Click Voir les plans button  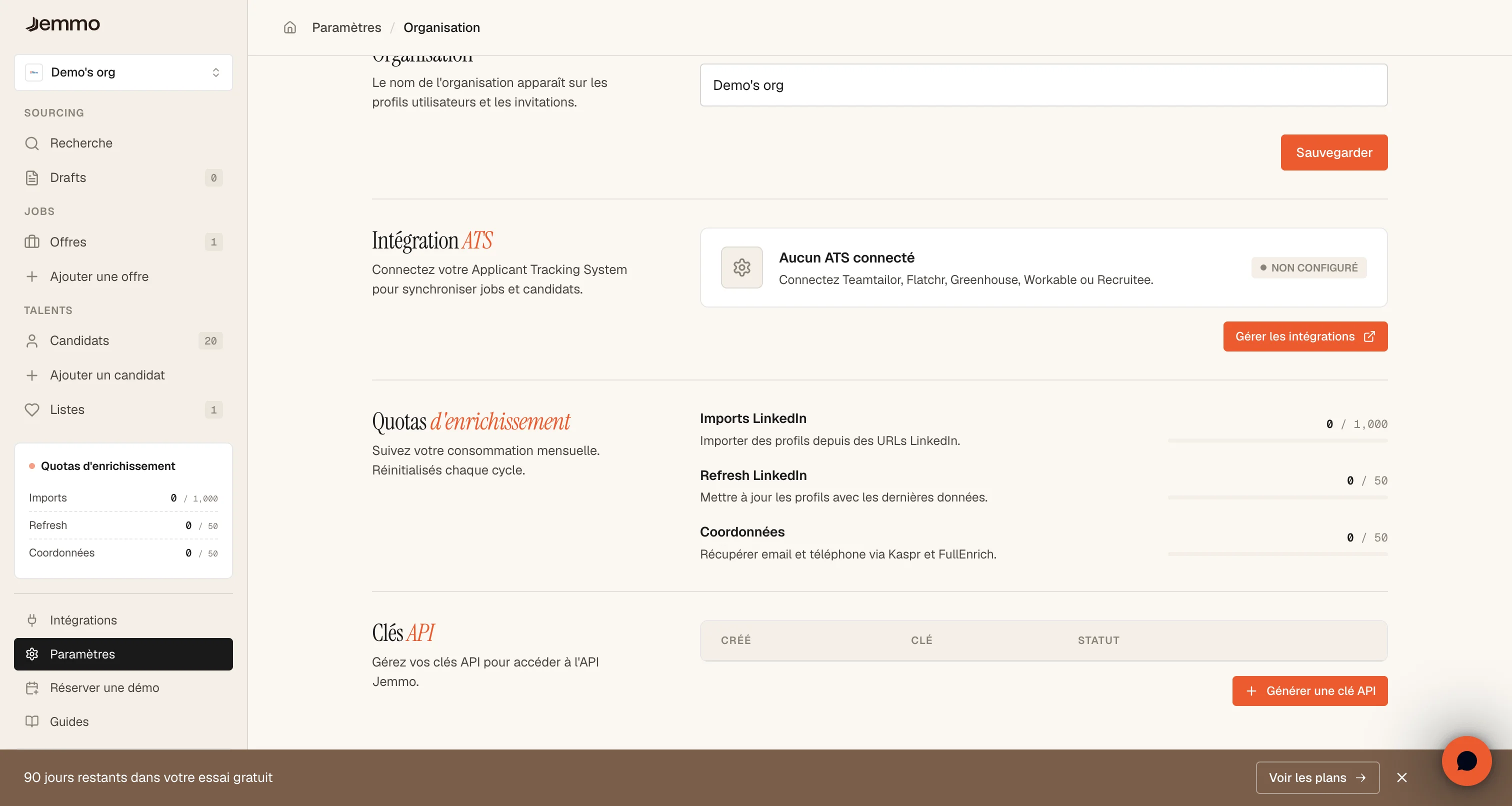coord(1317,778)
